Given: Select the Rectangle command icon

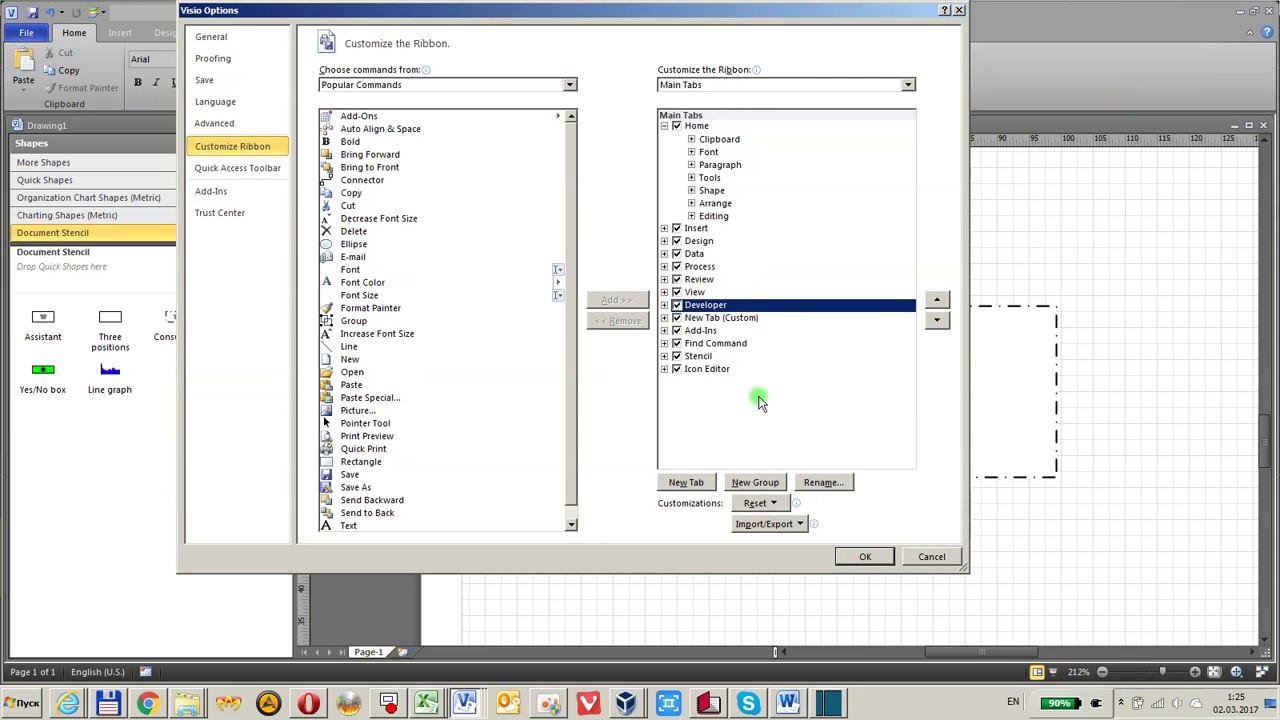Looking at the screenshot, I should (x=326, y=462).
